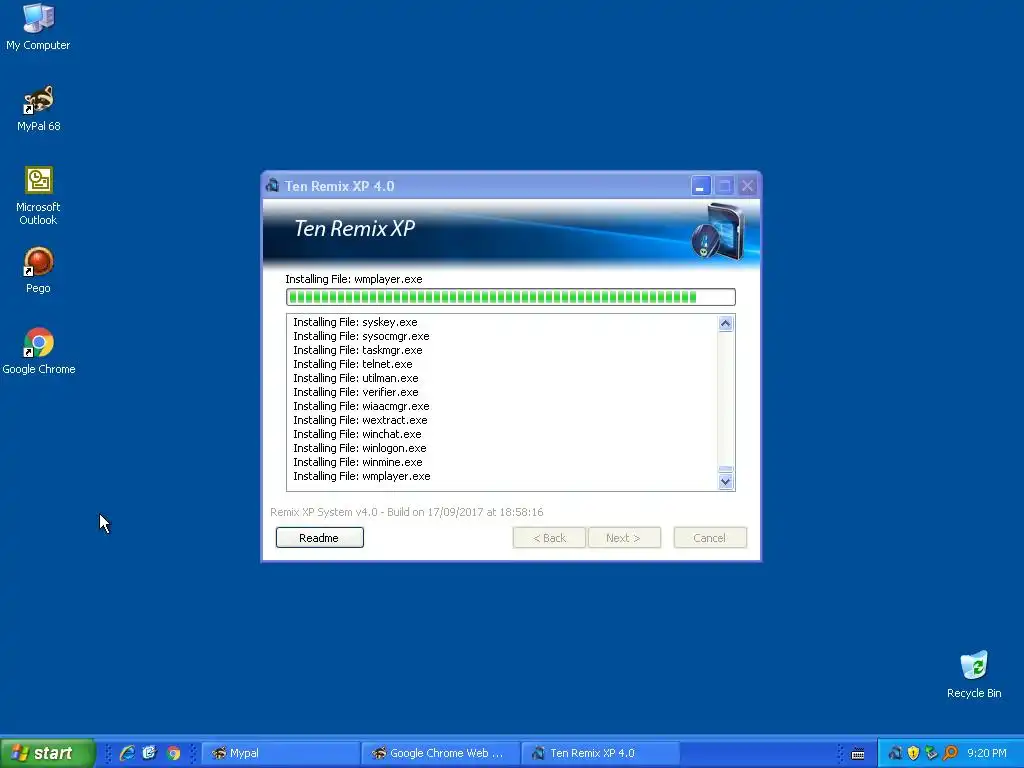Click the log line for wextract.exe
The image size is (1024, 768).
coord(360,420)
